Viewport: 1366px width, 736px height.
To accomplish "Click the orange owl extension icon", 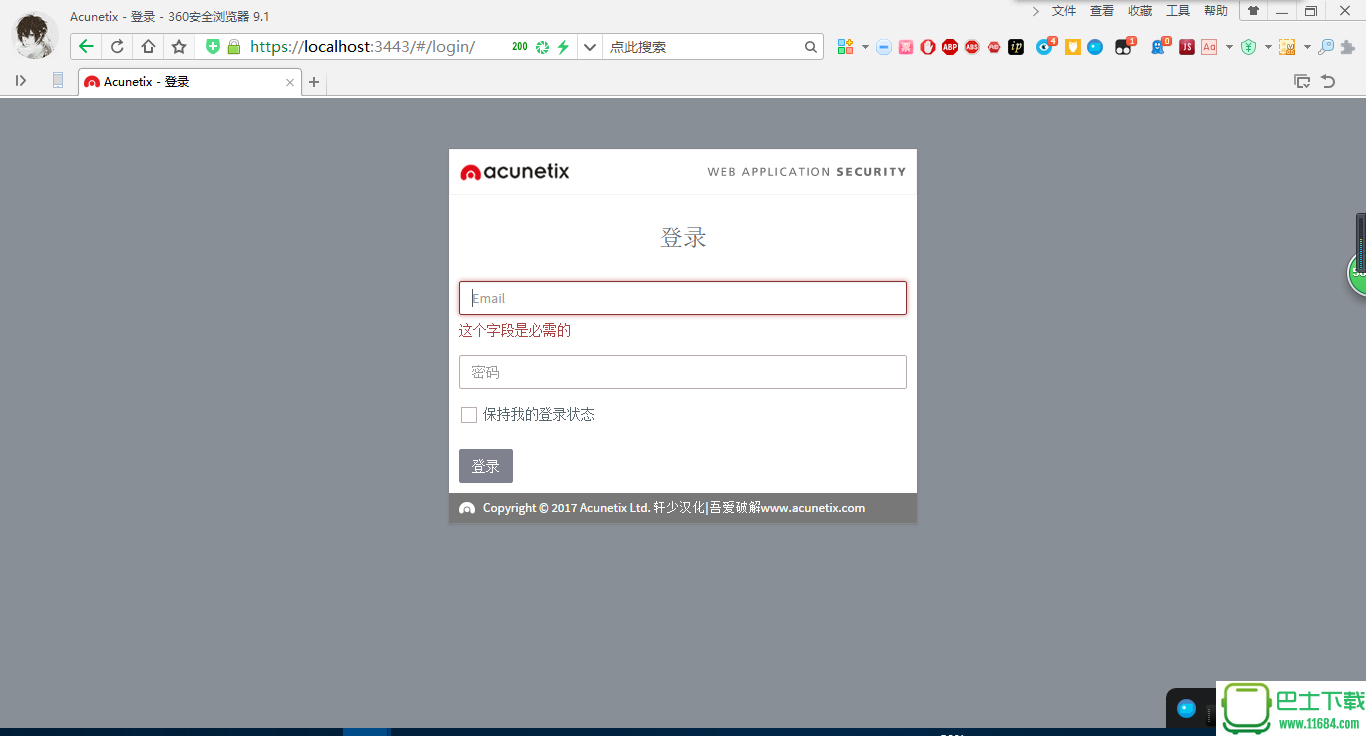I will click(1073, 47).
